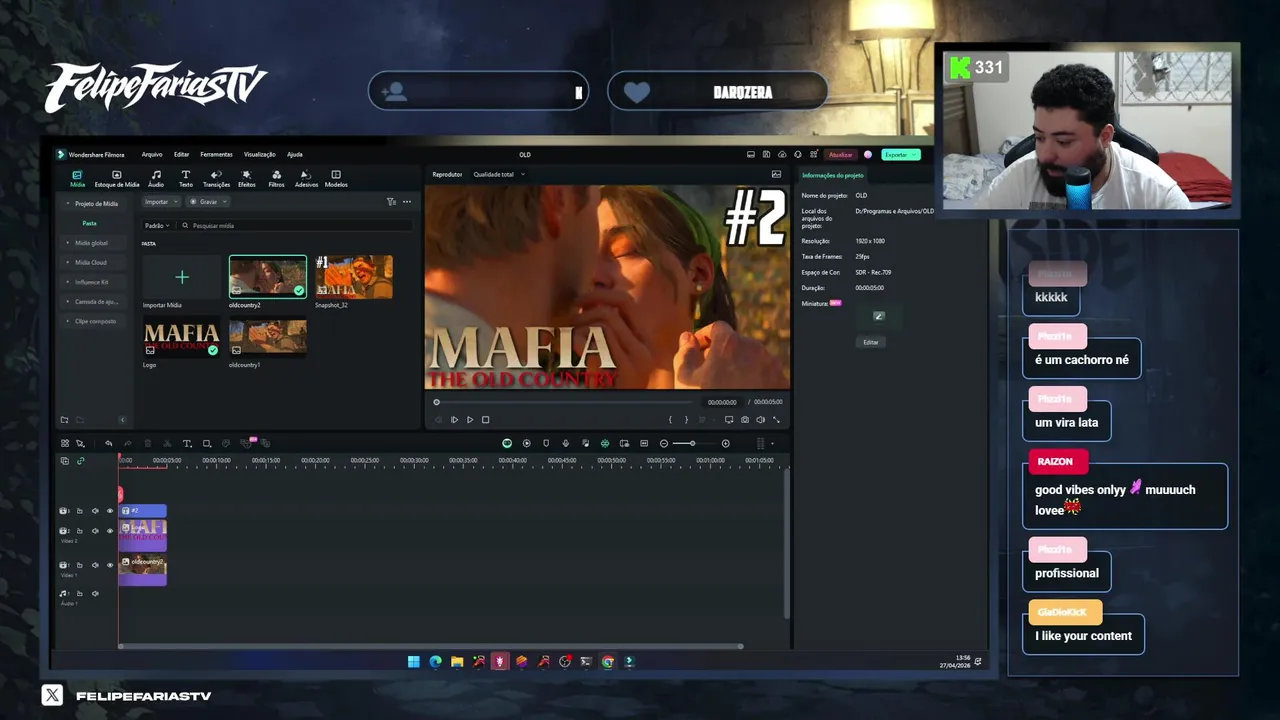Viewport: 1280px width, 720px height.
Task: Select the Informações do projeto tab
Action: pos(833,175)
